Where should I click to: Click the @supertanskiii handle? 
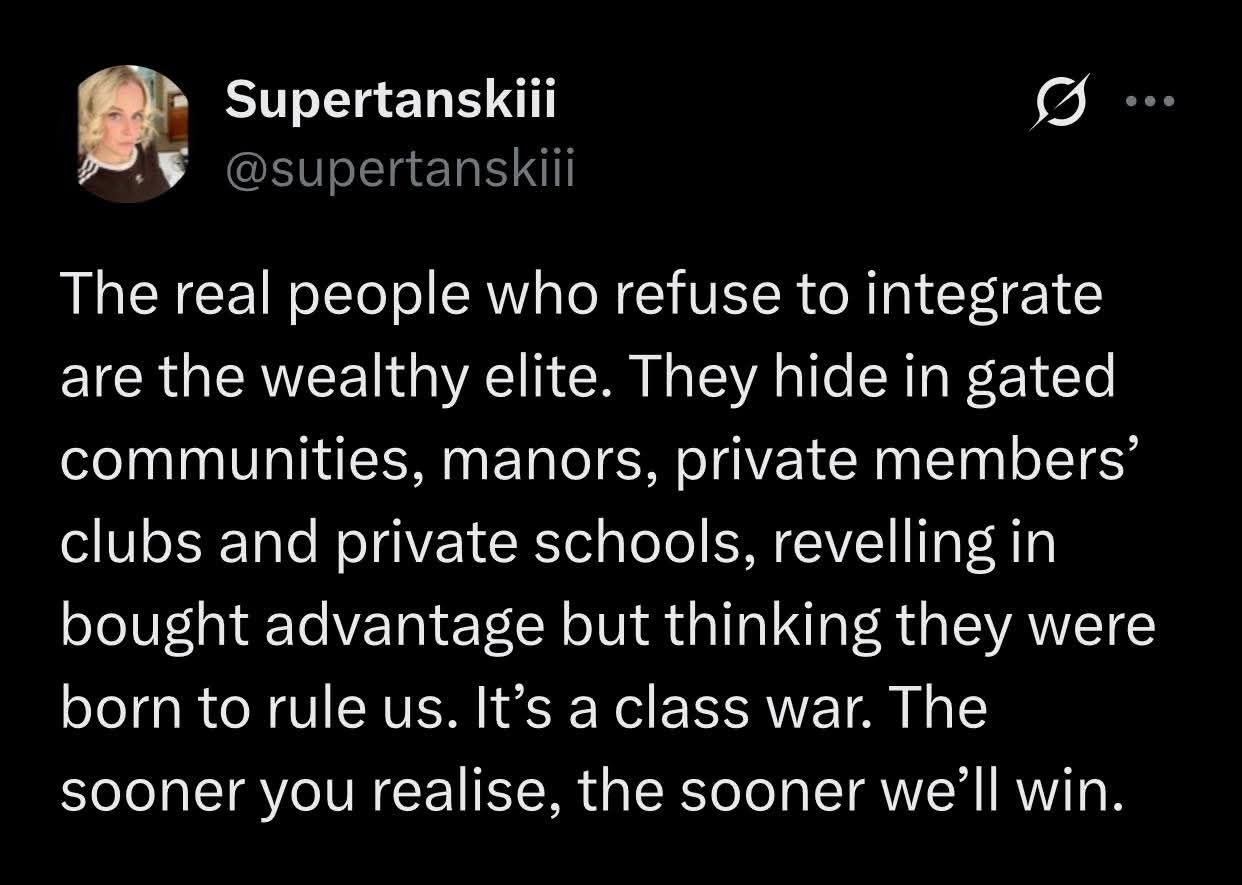(401, 172)
